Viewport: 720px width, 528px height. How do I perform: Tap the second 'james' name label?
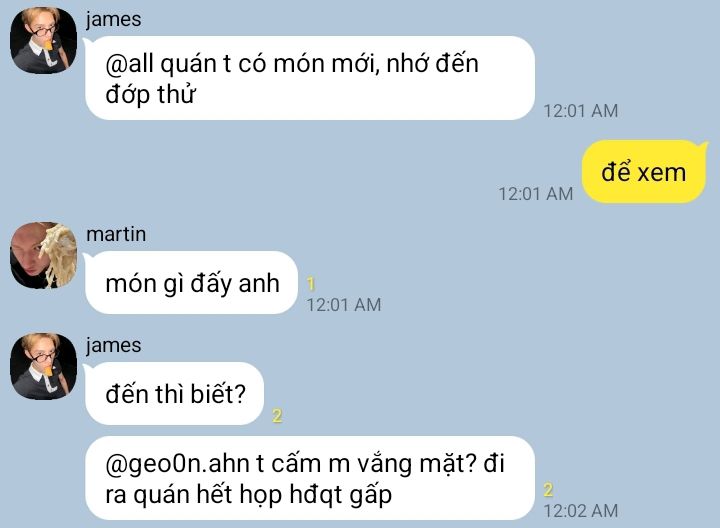coord(113,345)
